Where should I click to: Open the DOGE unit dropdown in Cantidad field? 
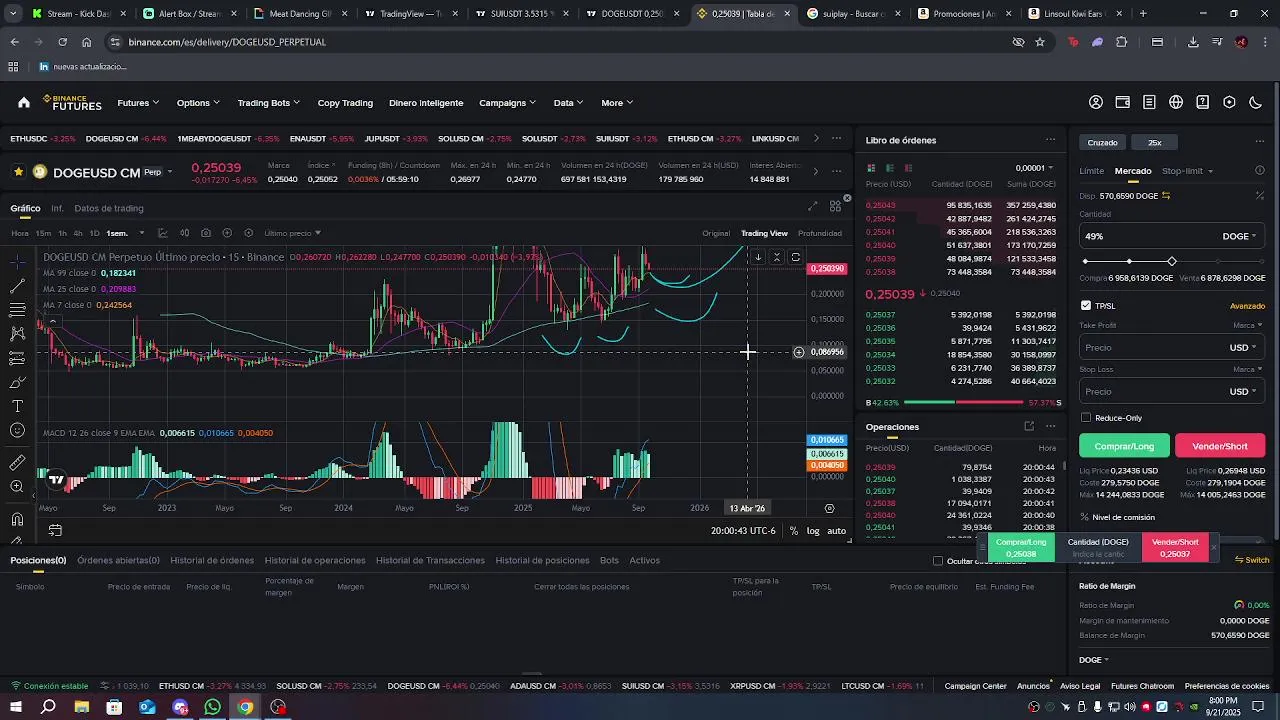pos(1240,237)
